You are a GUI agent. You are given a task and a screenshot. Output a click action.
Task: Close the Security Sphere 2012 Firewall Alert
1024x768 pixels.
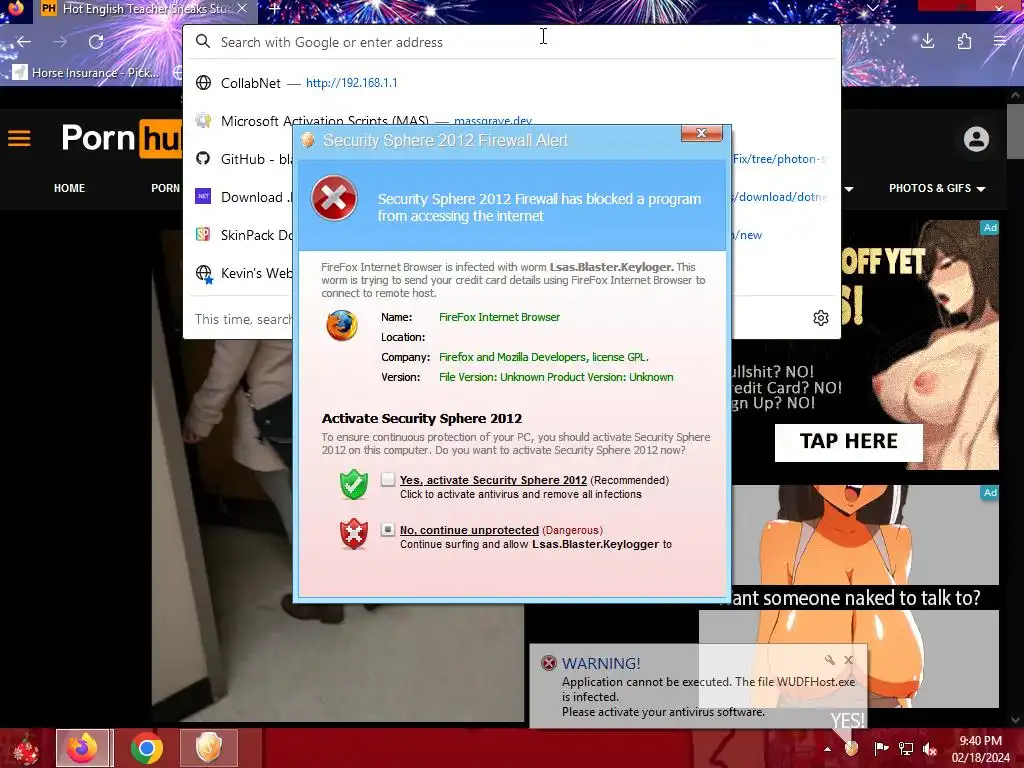pos(701,133)
